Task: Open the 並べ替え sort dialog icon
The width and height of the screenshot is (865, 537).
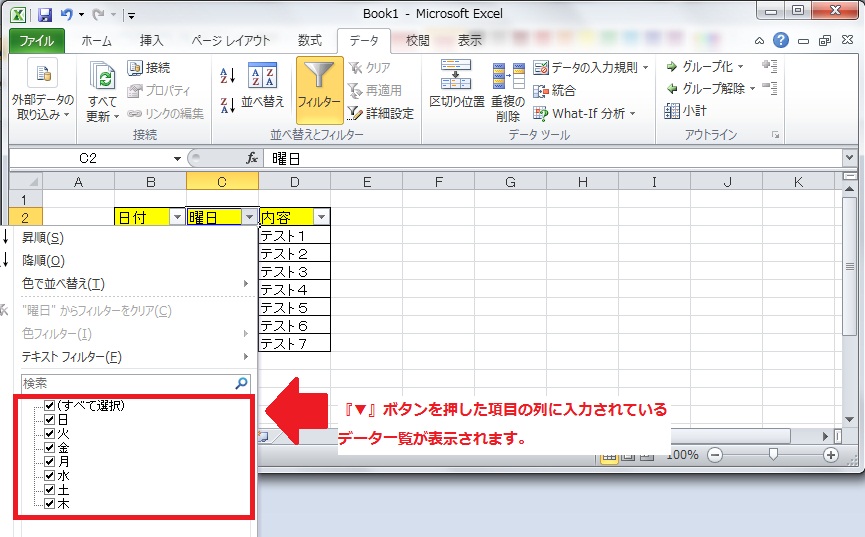Action: 263,75
